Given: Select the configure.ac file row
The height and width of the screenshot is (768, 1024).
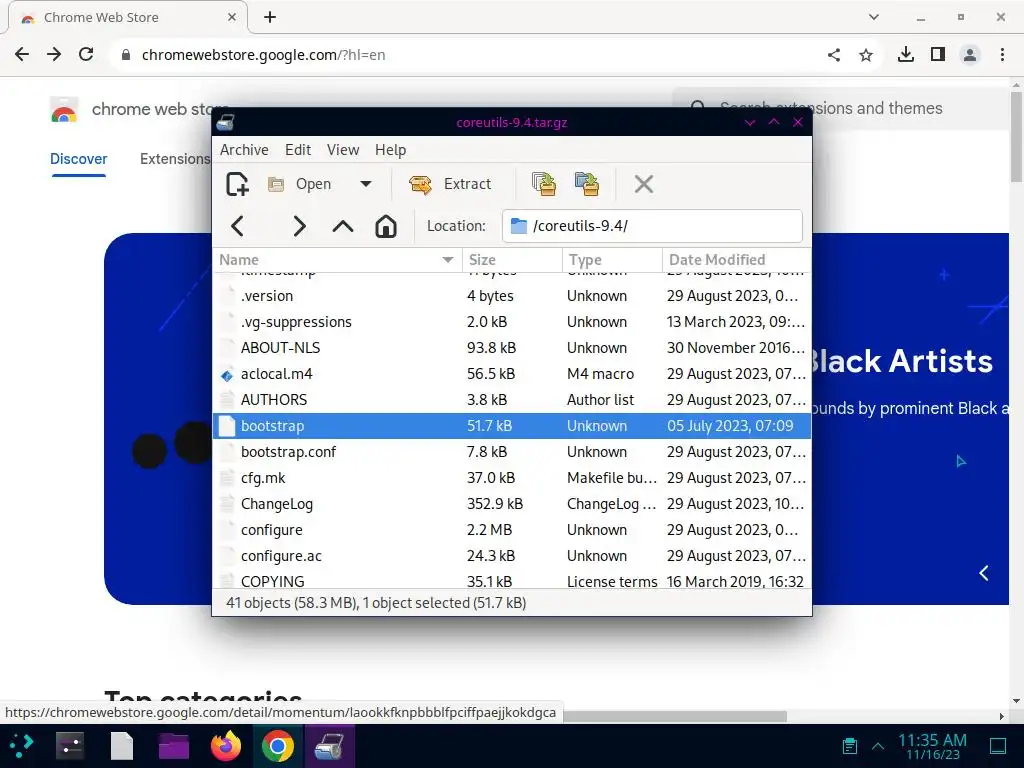Looking at the screenshot, I should pos(512,556).
